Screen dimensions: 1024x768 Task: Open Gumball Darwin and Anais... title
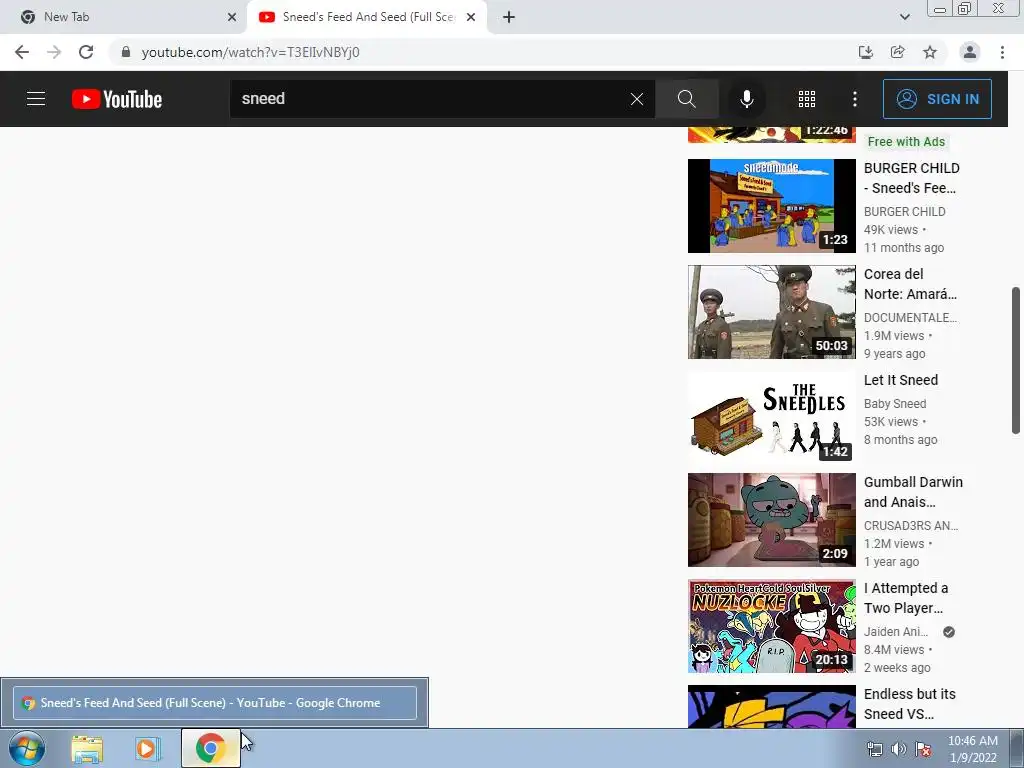click(x=913, y=492)
